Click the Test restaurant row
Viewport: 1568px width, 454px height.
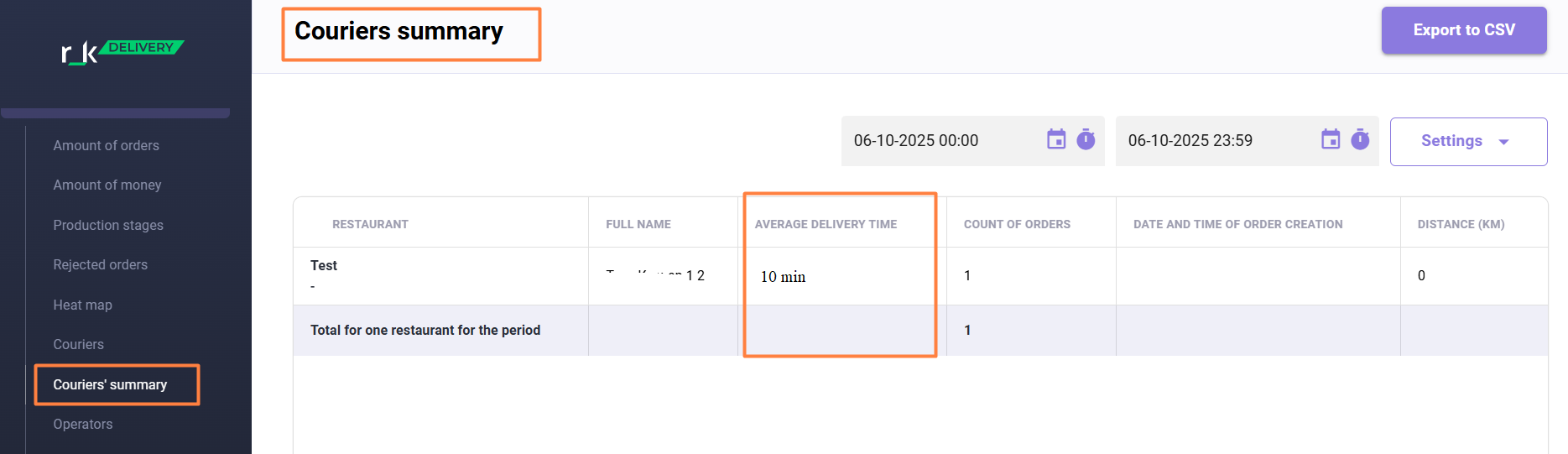[x=324, y=266]
